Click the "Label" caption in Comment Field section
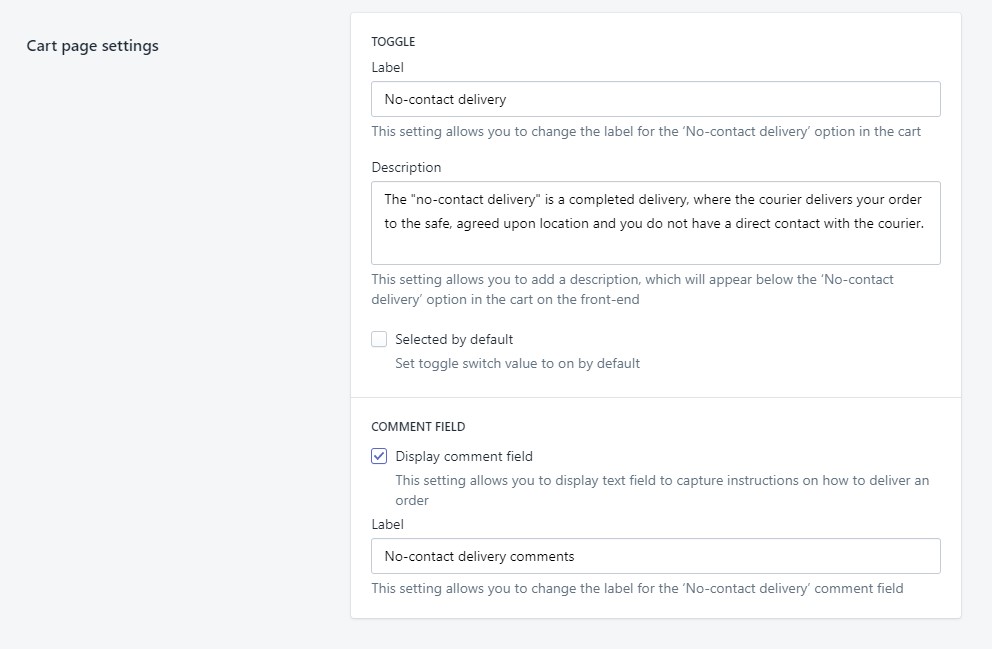This screenshot has width=992, height=649. [x=387, y=524]
